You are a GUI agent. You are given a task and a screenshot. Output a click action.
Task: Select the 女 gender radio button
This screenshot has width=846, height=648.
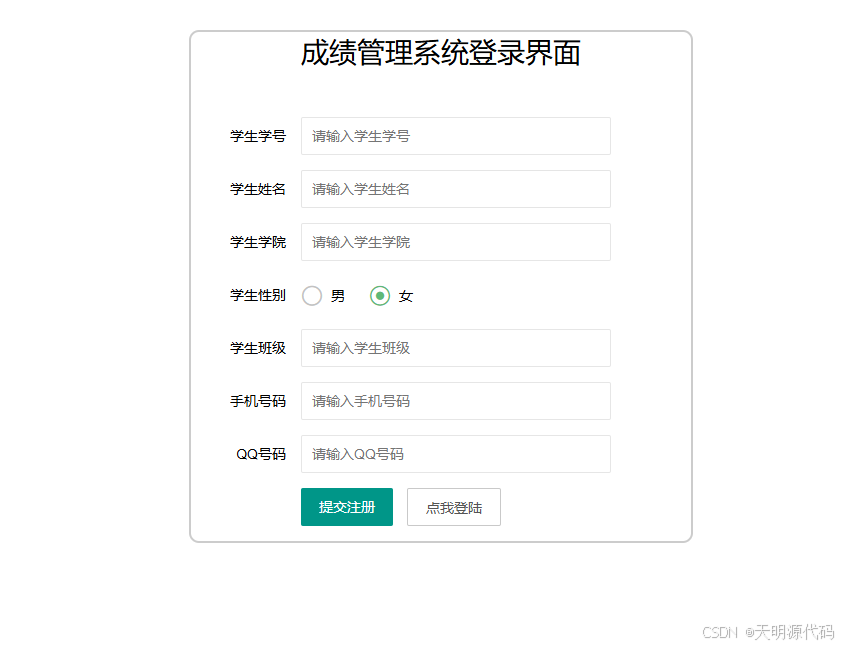[380, 295]
